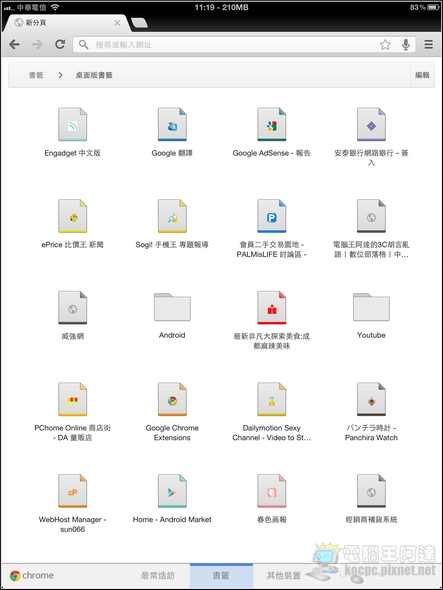Reload the page with the refresh icon

click(x=60, y=44)
